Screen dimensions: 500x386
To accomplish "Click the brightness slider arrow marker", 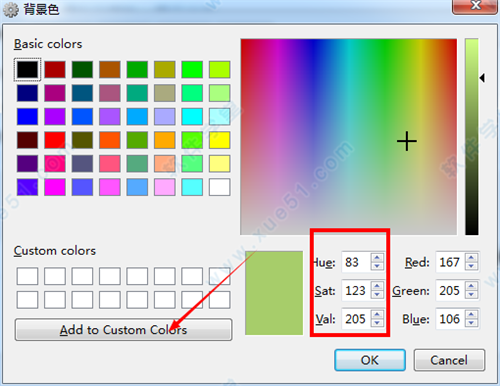I will (x=482, y=78).
